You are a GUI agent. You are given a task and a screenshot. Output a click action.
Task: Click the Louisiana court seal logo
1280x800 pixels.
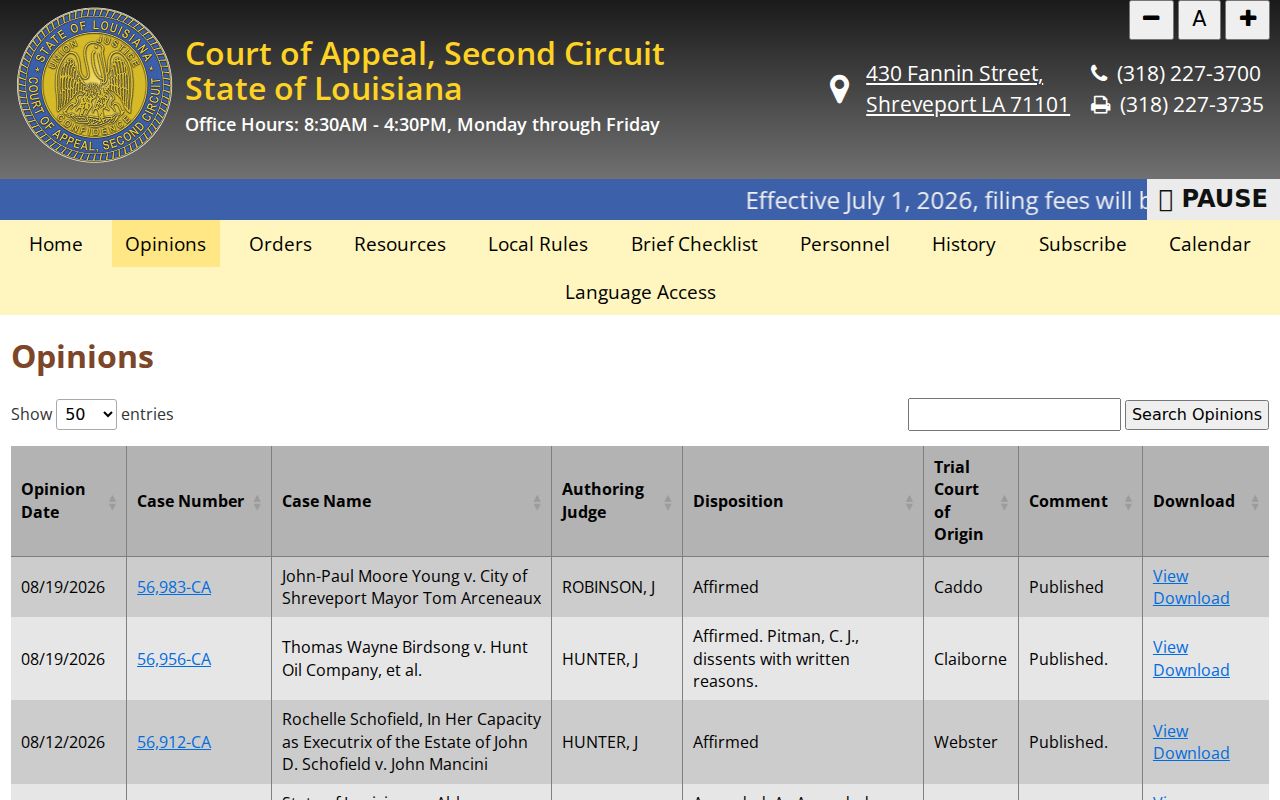[94, 86]
